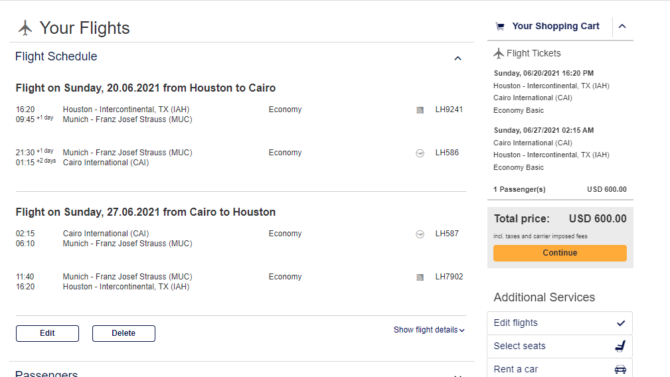Expand Show flight details
The height and width of the screenshot is (377, 670).
pyautogui.click(x=429, y=330)
